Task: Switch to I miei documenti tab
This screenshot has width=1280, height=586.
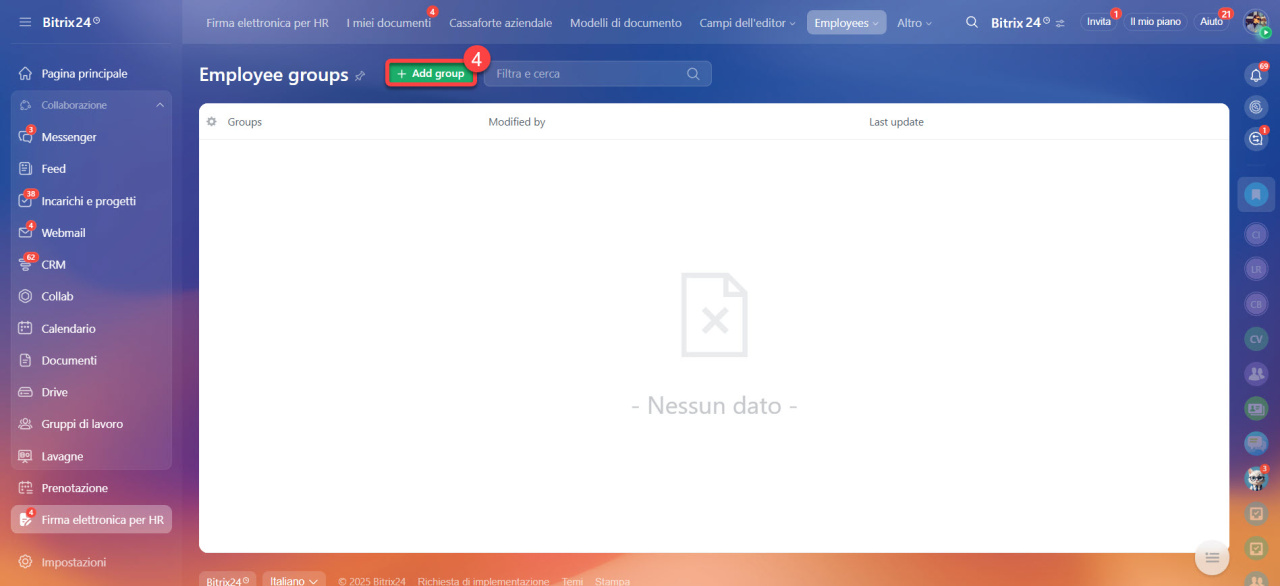Action: click(x=388, y=23)
